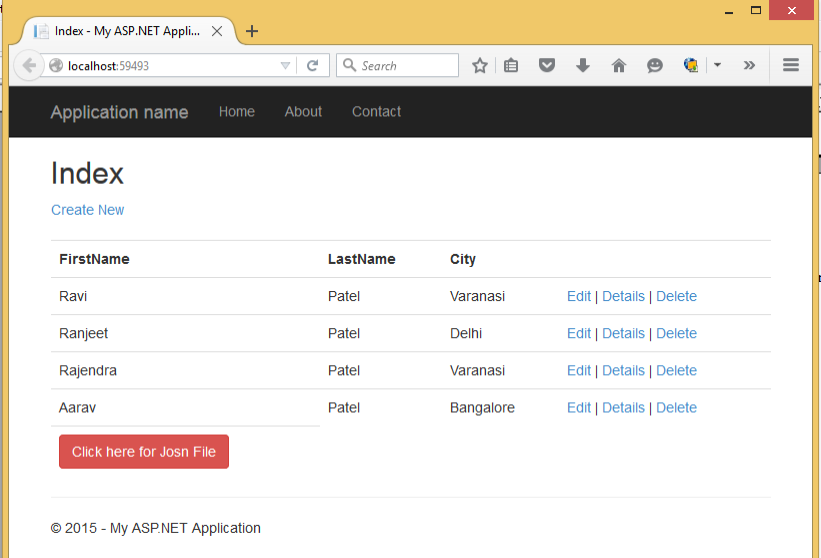Open the Firefox hamburger menu
821x558 pixels.
[791, 66]
